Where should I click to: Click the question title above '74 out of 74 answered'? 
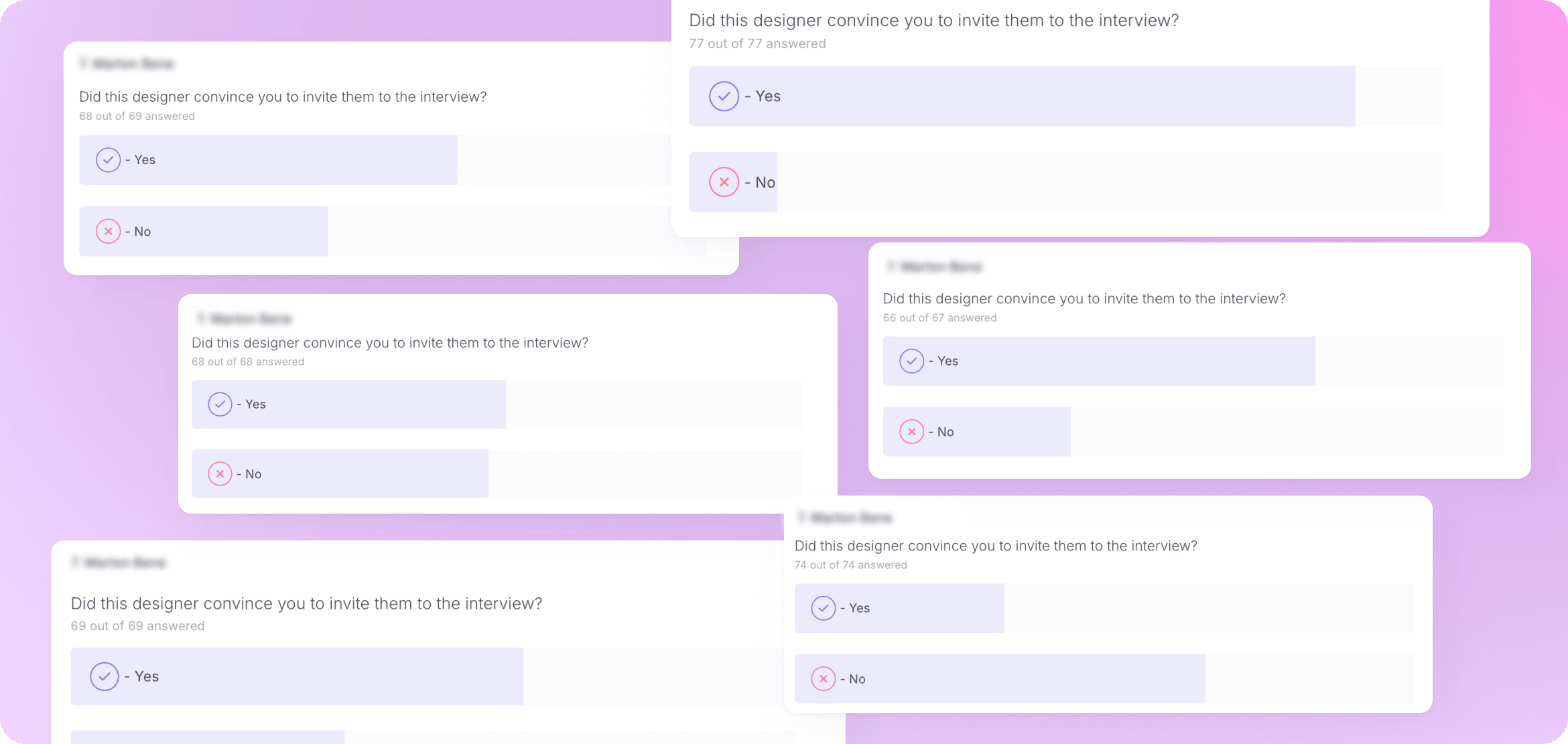(996, 546)
